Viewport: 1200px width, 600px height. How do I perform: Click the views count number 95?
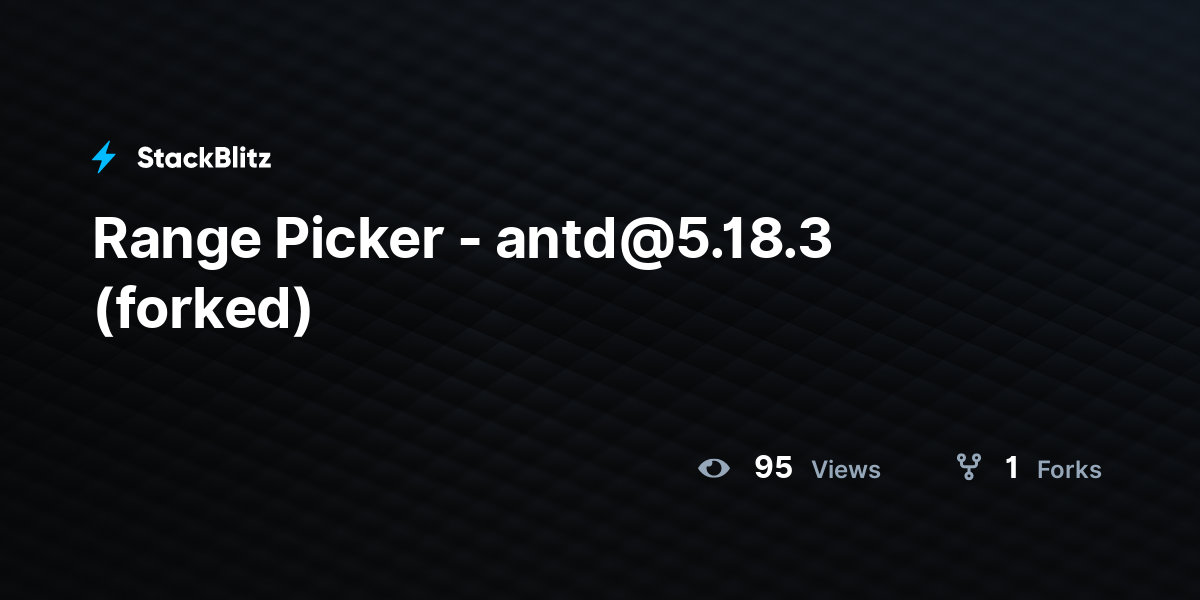tap(773, 467)
